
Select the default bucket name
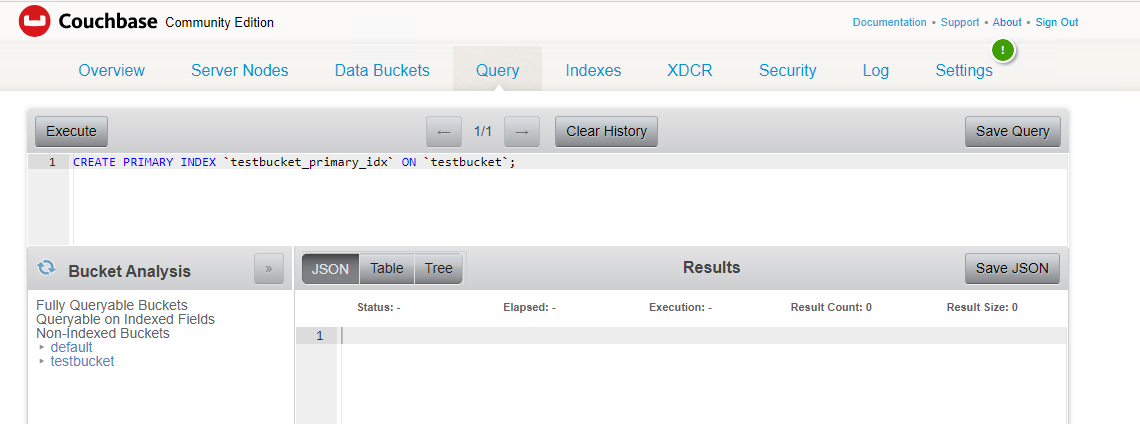click(71, 348)
